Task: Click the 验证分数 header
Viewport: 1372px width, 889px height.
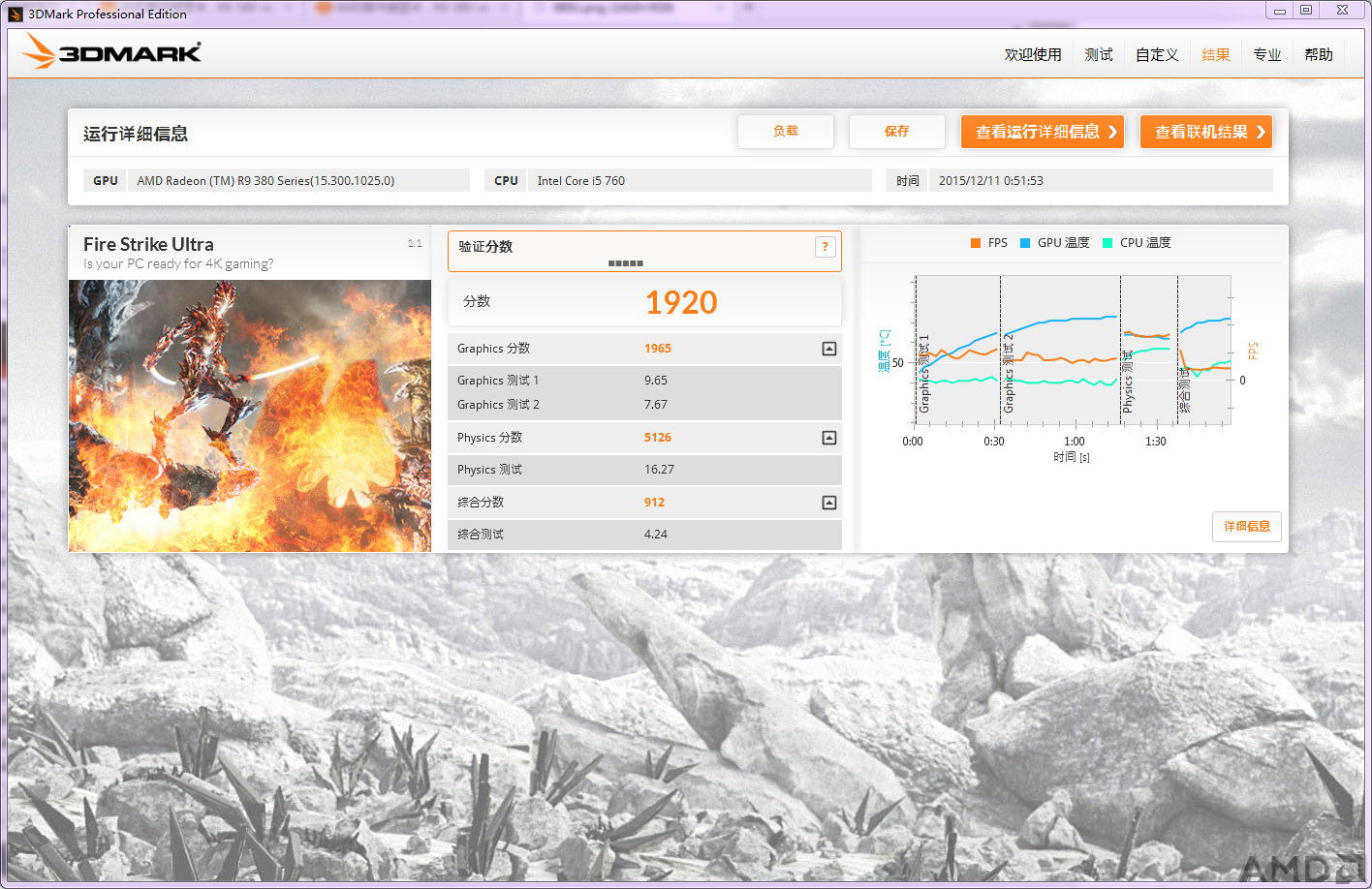Action: pos(485,247)
